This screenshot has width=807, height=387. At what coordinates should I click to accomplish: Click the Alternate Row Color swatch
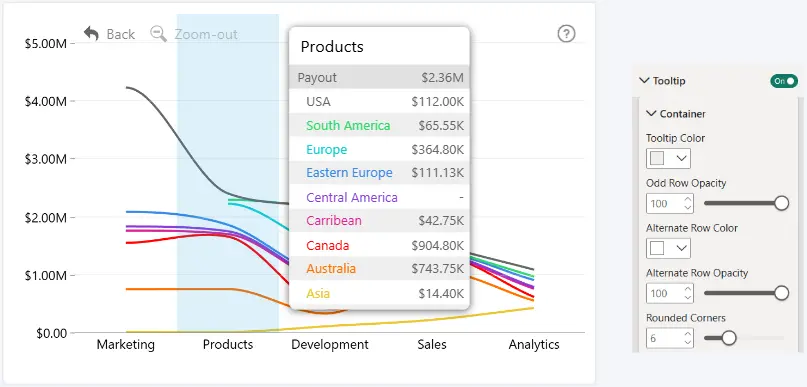click(657, 249)
